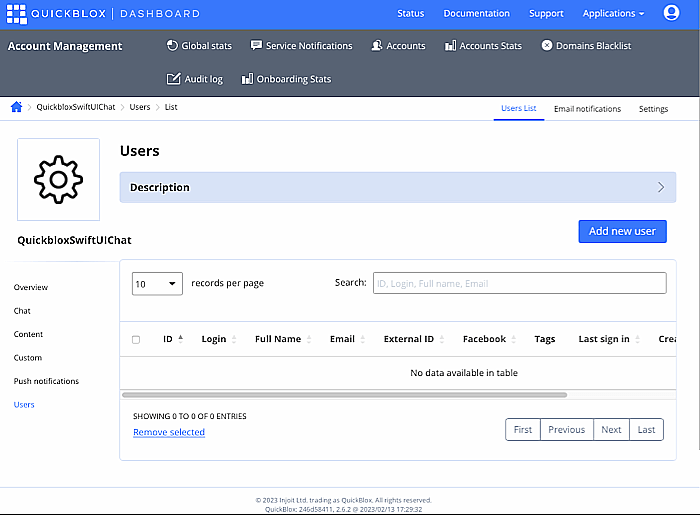Switch to the Users List tab
Image resolution: width=700 pixels, height=515 pixels.
[x=519, y=108]
